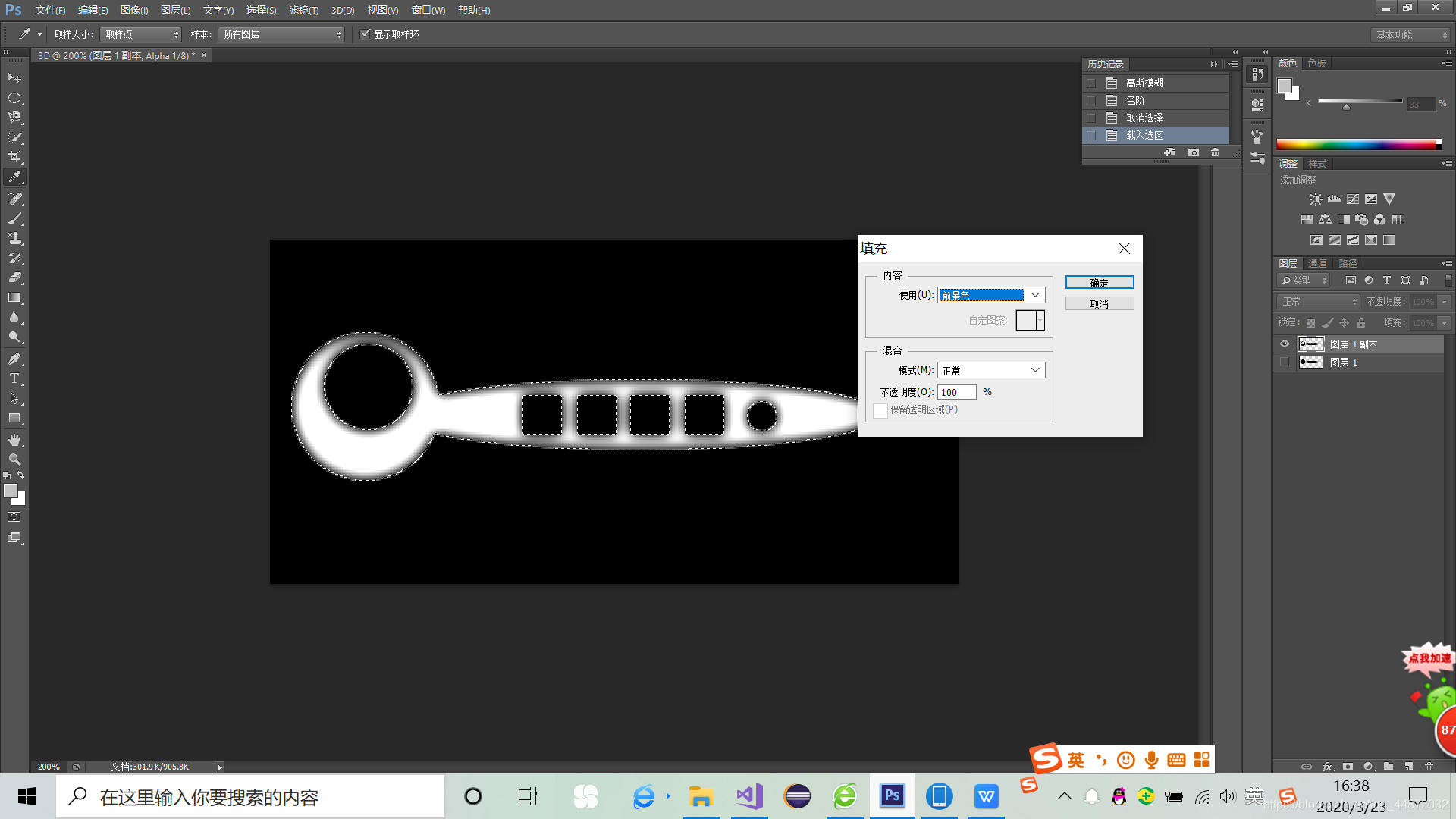This screenshot has height=819, width=1456.
Task: Toggle 显示取样环 checkbox
Action: tap(366, 34)
